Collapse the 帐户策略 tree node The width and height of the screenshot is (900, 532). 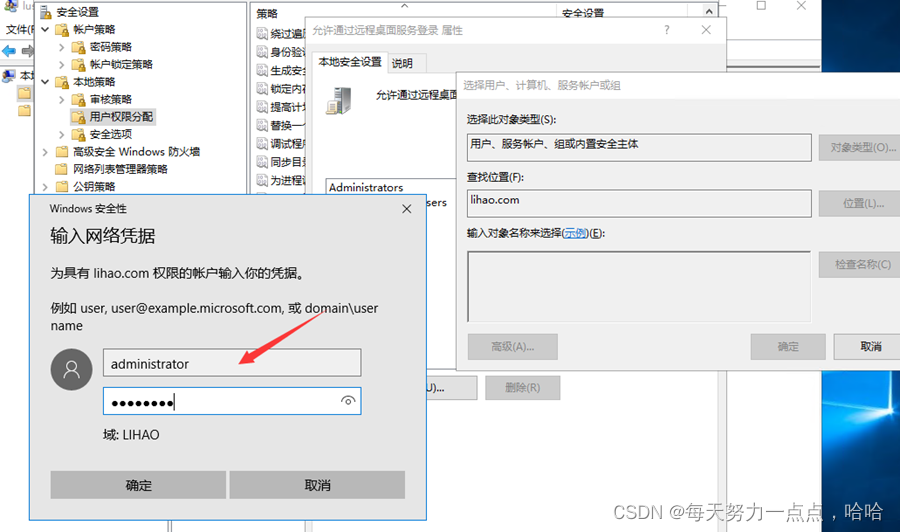pyautogui.click(x=45, y=29)
